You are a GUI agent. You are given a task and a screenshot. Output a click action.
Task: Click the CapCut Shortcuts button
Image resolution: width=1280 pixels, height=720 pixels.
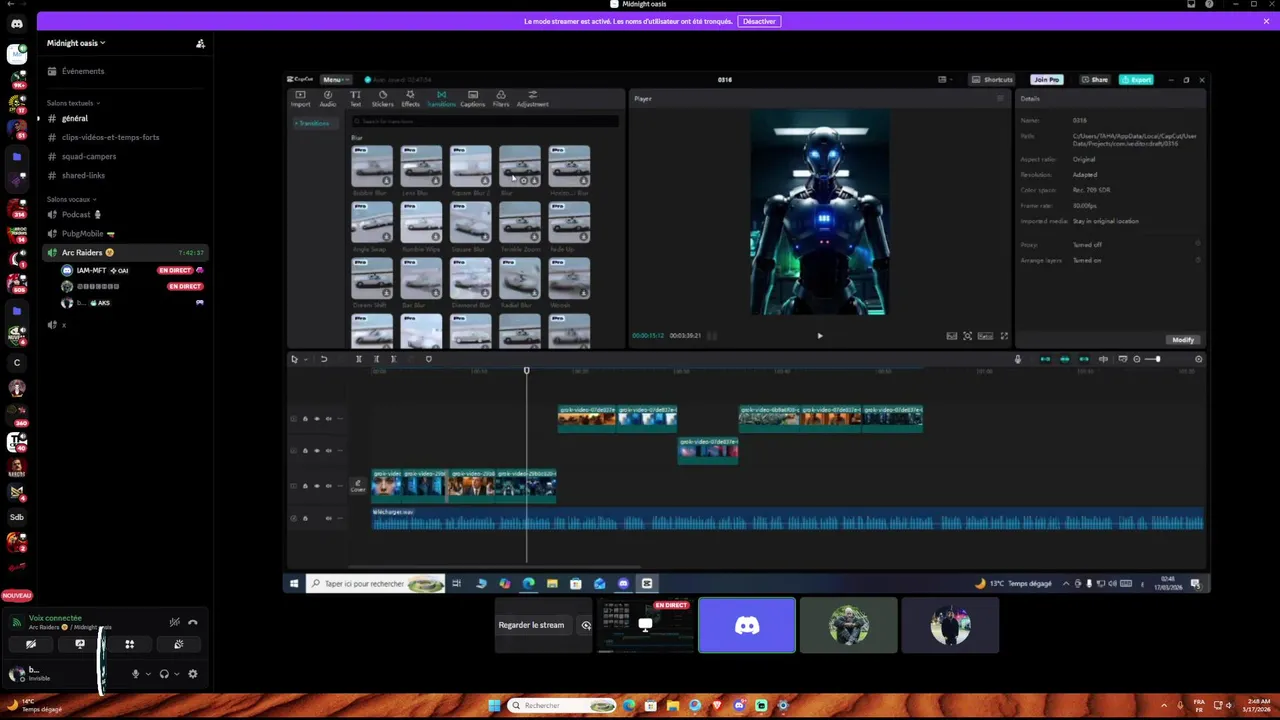[993, 79]
